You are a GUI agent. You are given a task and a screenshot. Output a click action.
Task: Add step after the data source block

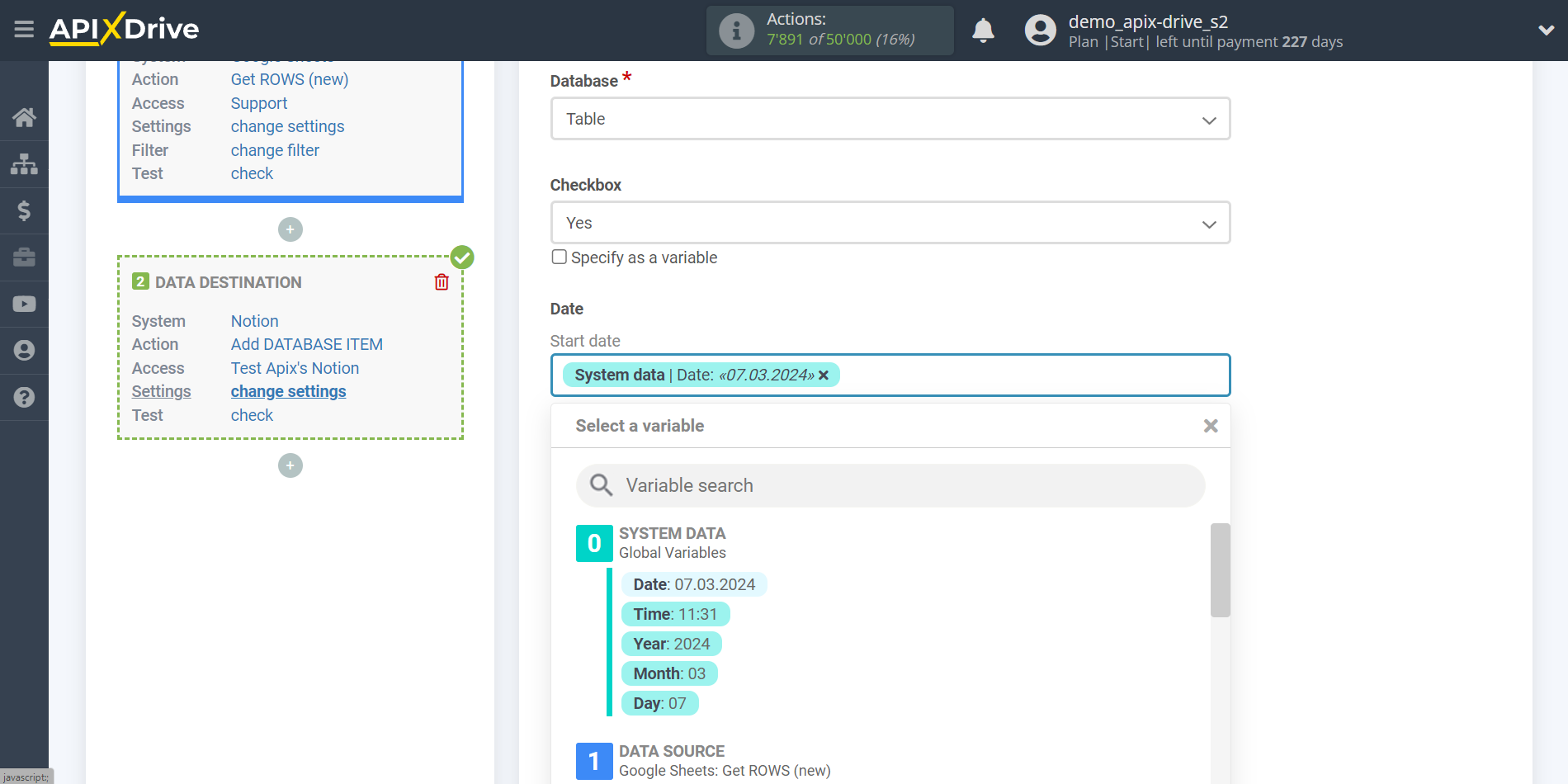pos(290,229)
